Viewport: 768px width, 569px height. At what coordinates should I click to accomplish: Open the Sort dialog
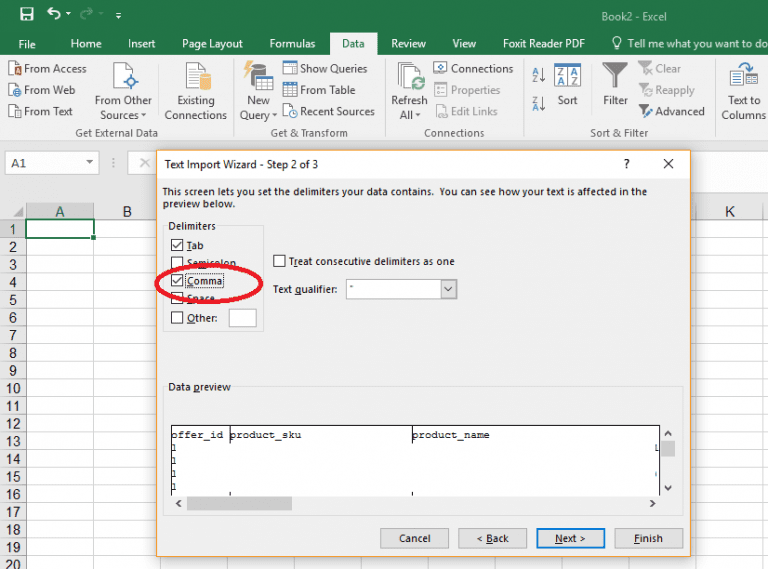(x=567, y=84)
